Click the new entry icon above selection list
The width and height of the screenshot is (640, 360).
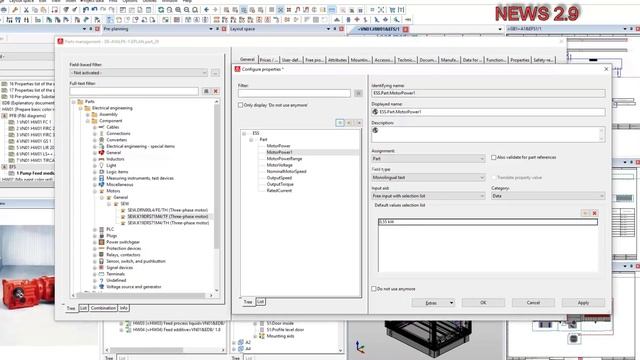585,213
